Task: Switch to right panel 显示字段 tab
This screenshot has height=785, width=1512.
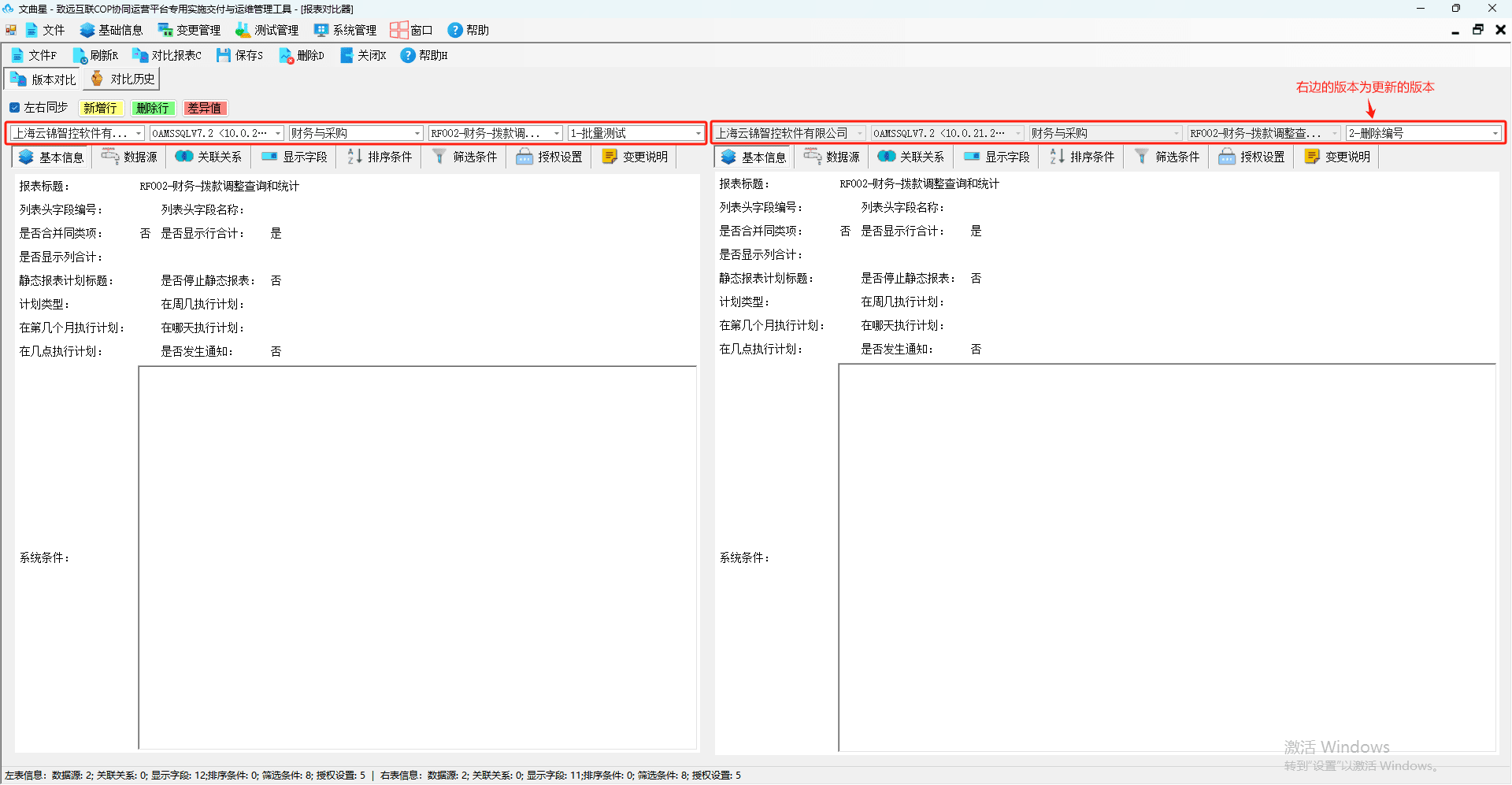Action: 997,157
